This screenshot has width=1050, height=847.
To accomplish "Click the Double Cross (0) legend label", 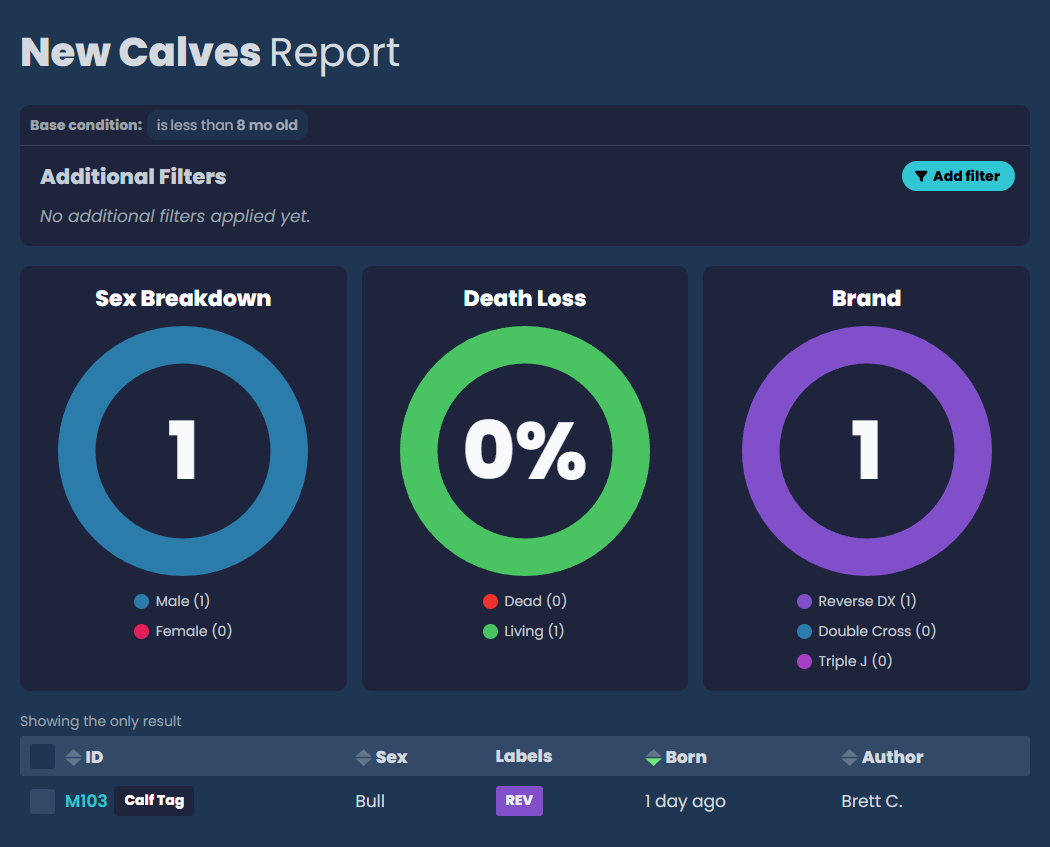I will pyautogui.click(x=877, y=631).
